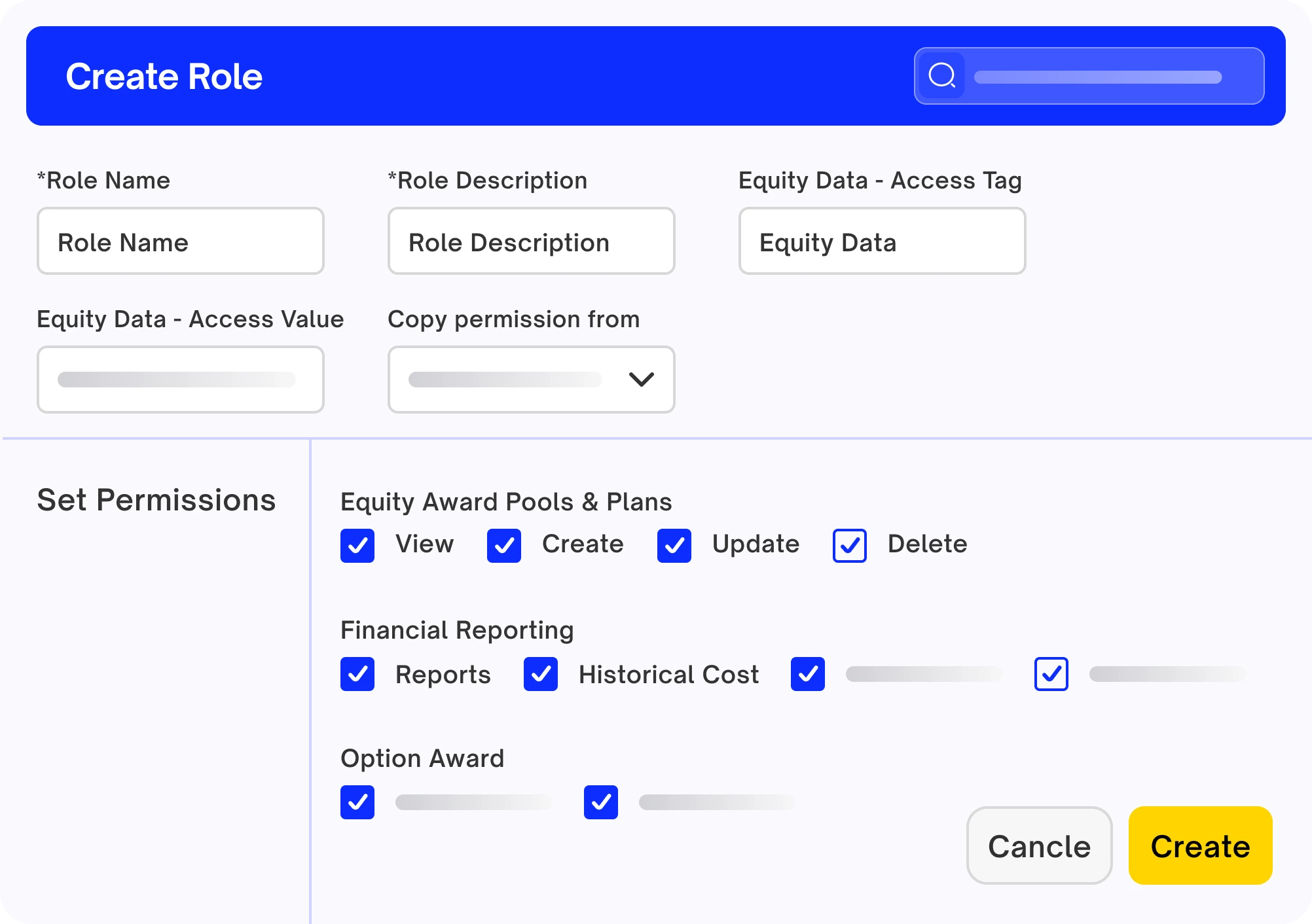Select the Equity Data Access Value field
Image resolution: width=1312 pixels, height=924 pixels.
(x=180, y=380)
